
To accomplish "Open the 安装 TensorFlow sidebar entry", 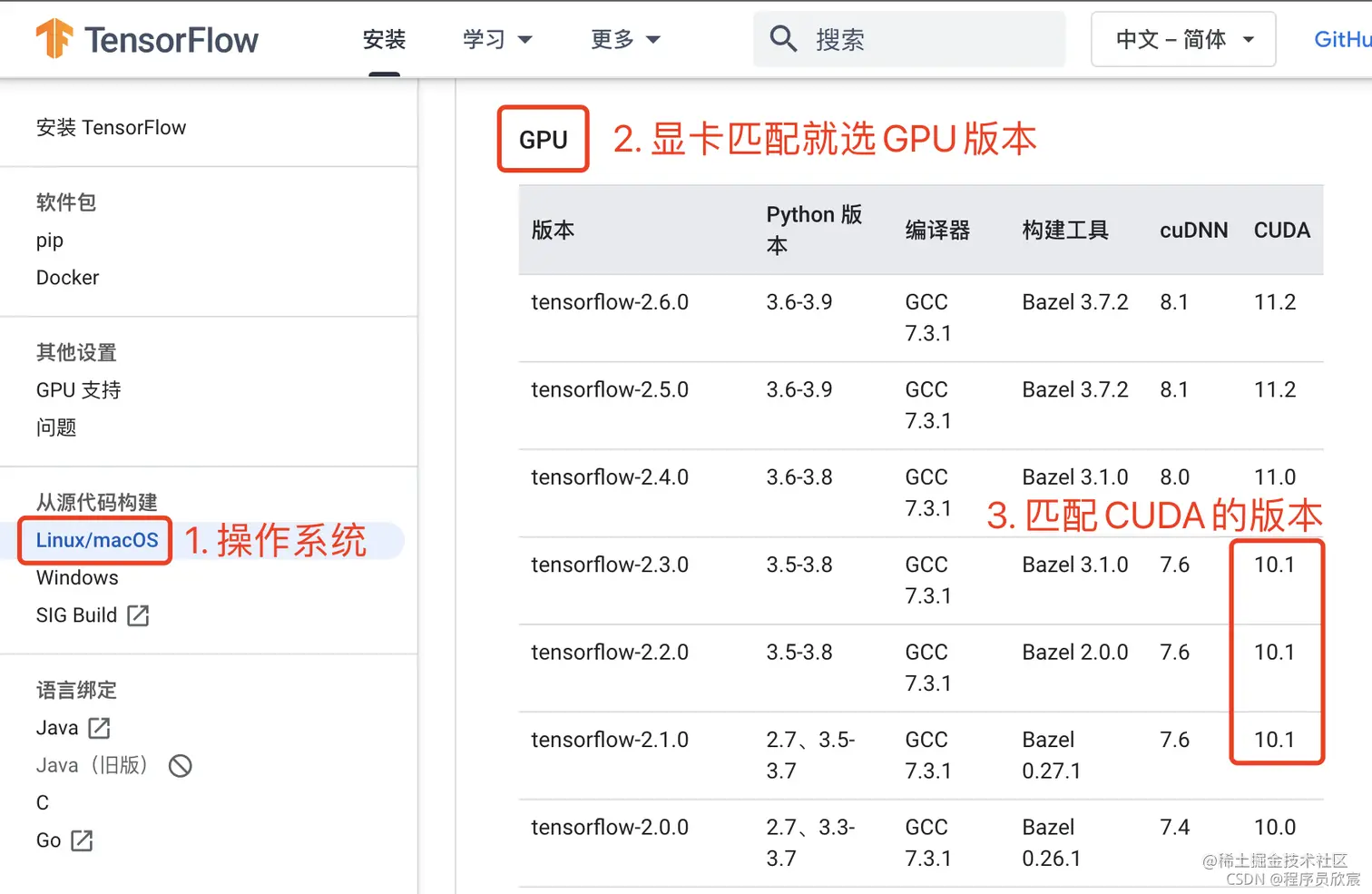I will (111, 127).
